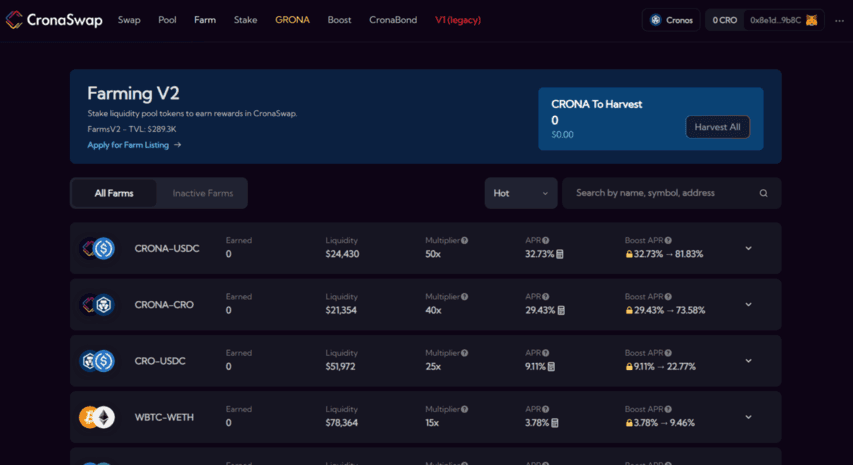853x465 pixels.
Task: Click the search magnifier icon
Action: pos(764,193)
